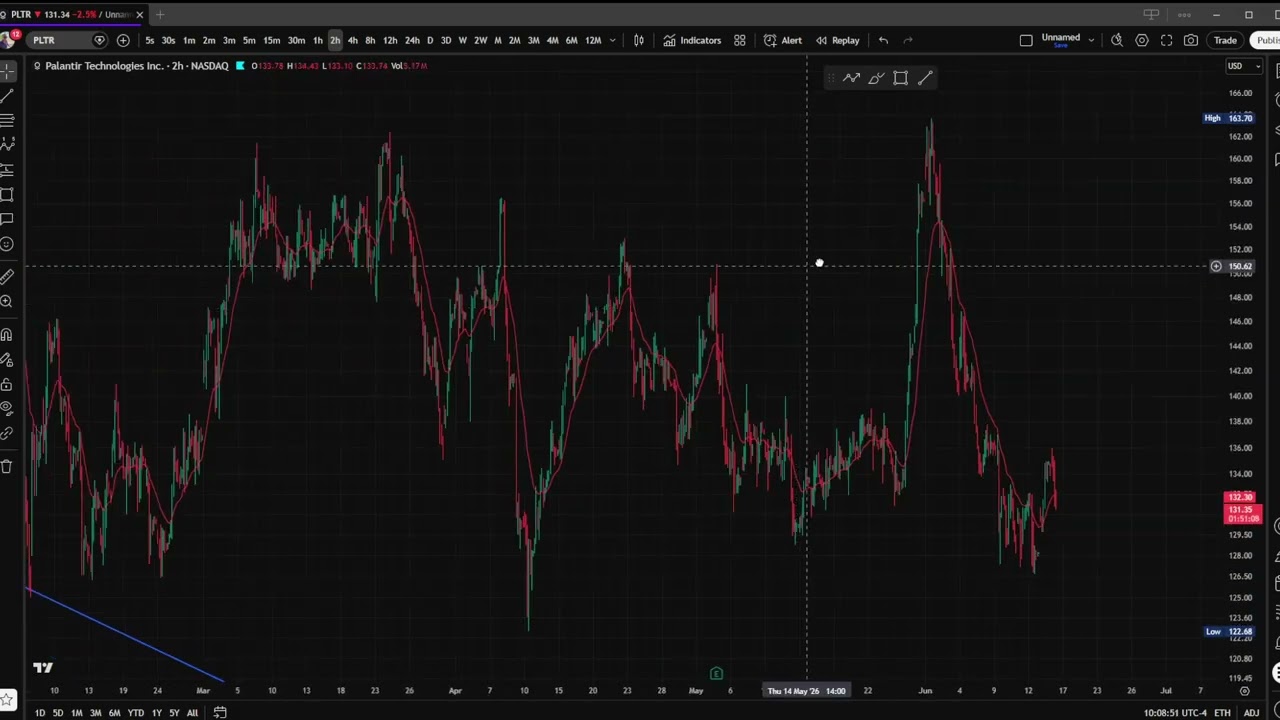Toggle ETH extended hours session
Viewport: 1280px width, 720px height.
[1222, 713]
